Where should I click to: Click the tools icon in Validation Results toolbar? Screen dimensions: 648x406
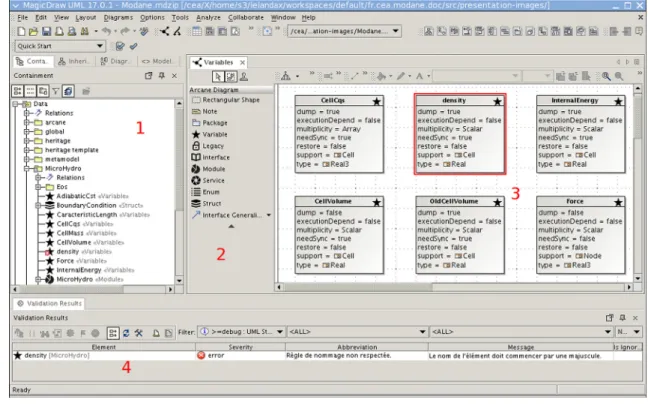138,333
